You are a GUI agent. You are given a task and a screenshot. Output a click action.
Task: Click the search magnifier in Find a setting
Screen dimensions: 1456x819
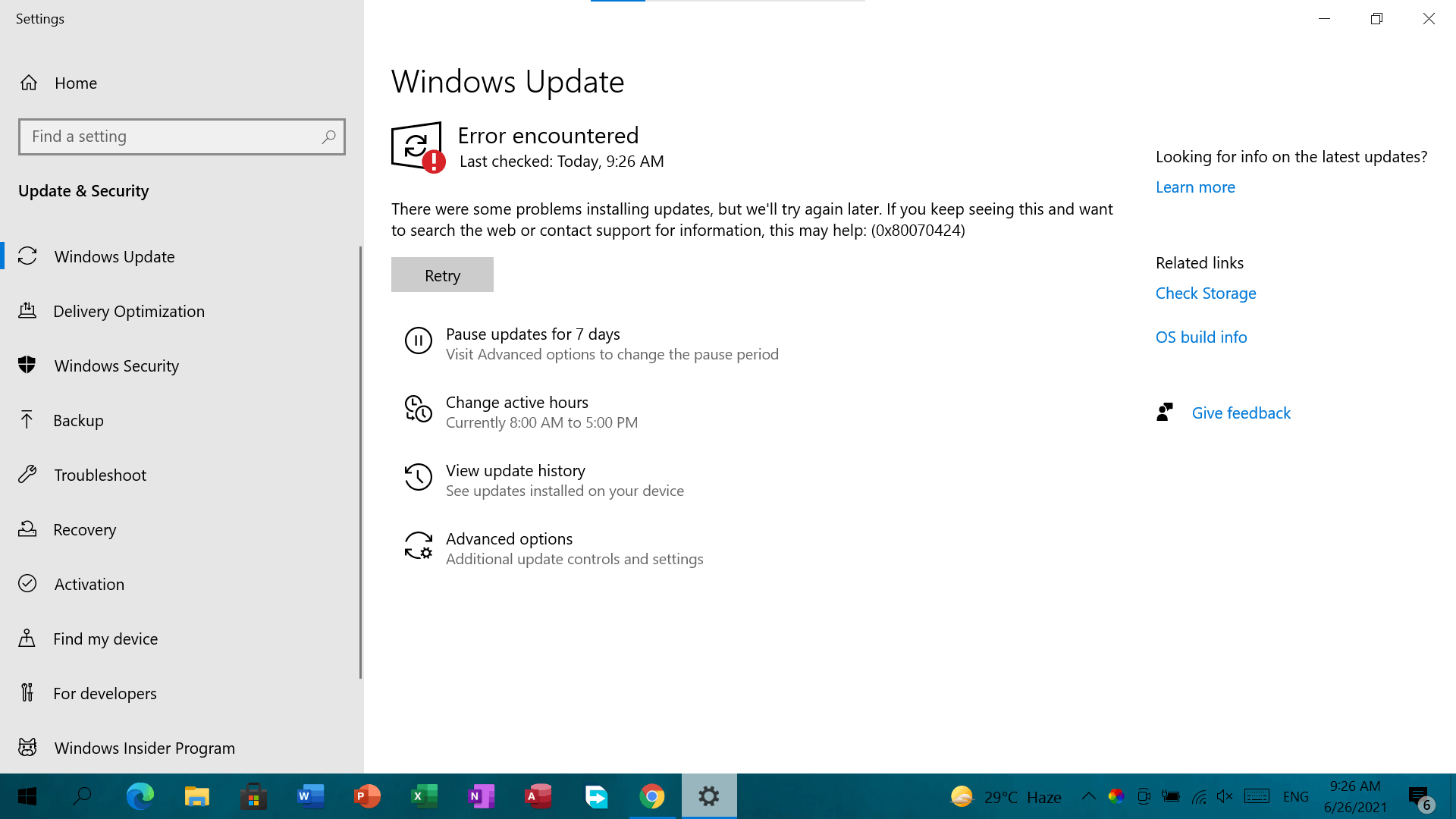click(x=328, y=136)
